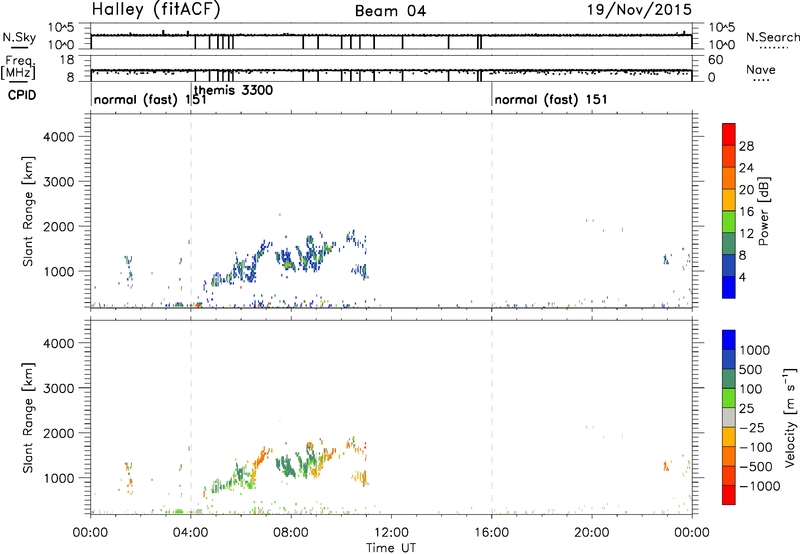Click the '20:00' time axis tick label
Image resolution: width=800 pixels, height=554 pixels.
(x=591, y=533)
